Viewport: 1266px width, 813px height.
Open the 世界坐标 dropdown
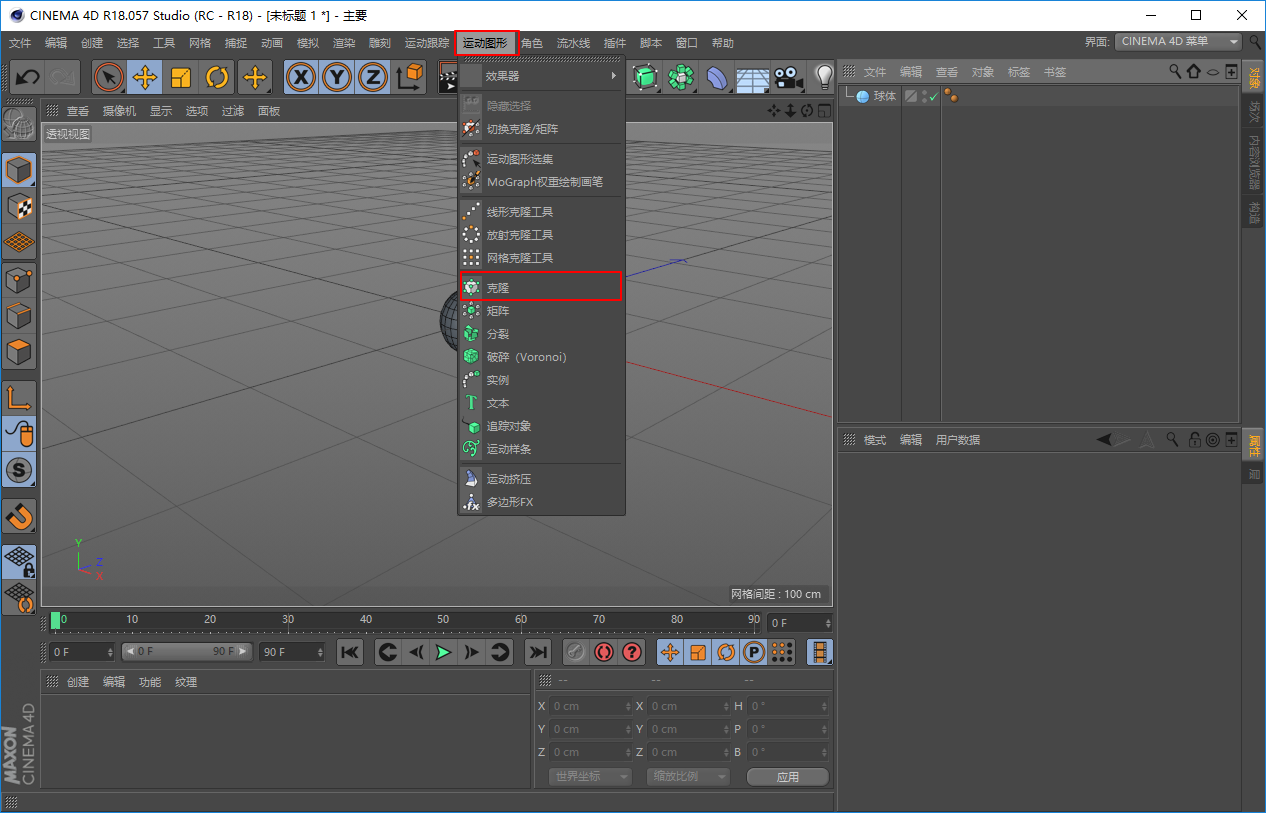tap(591, 777)
